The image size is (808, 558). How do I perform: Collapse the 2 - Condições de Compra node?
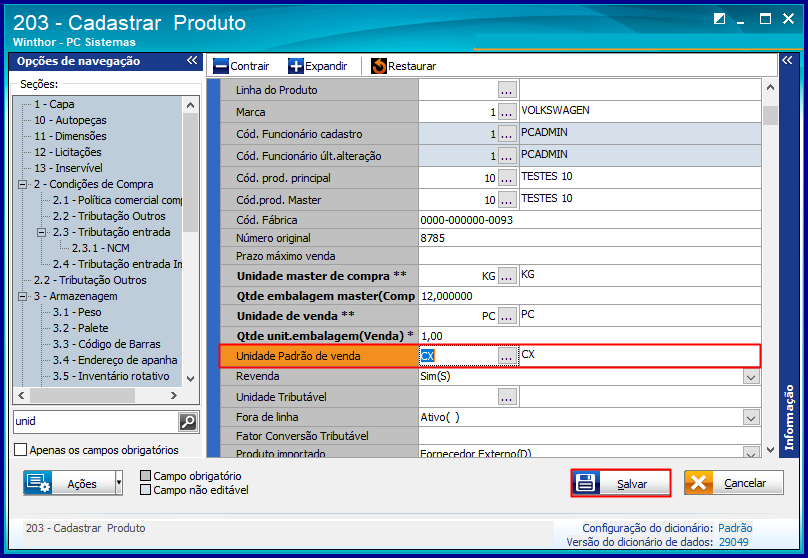coord(22,184)
